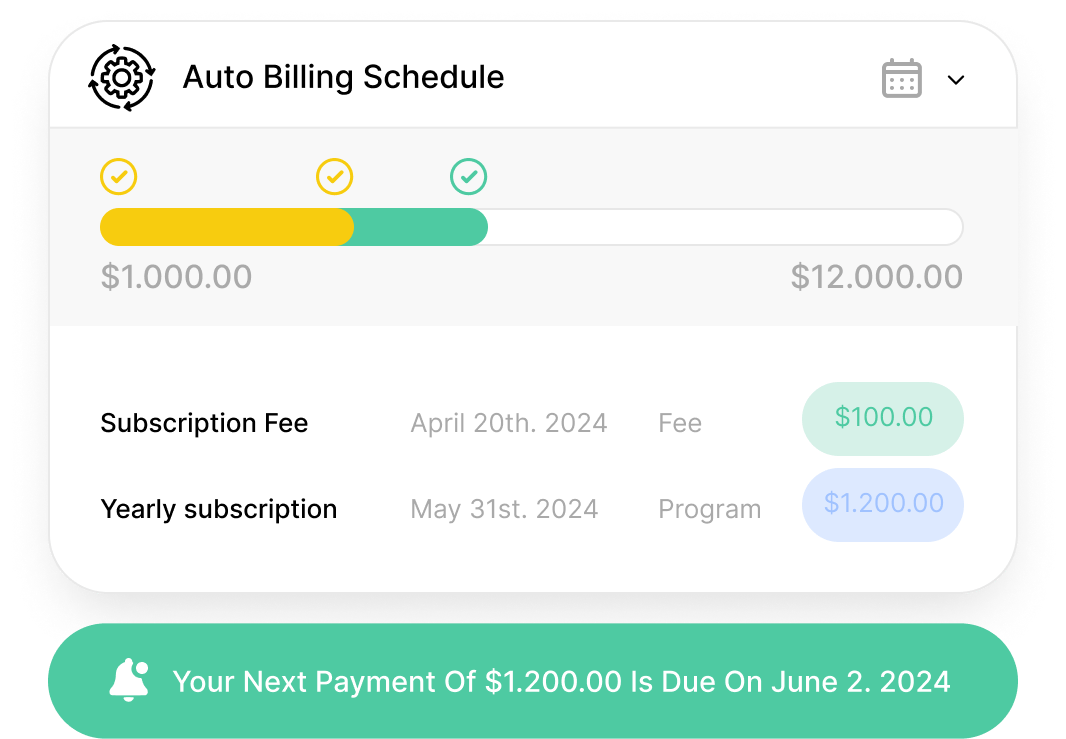Click the $12.000.00 total amount label

876,277
